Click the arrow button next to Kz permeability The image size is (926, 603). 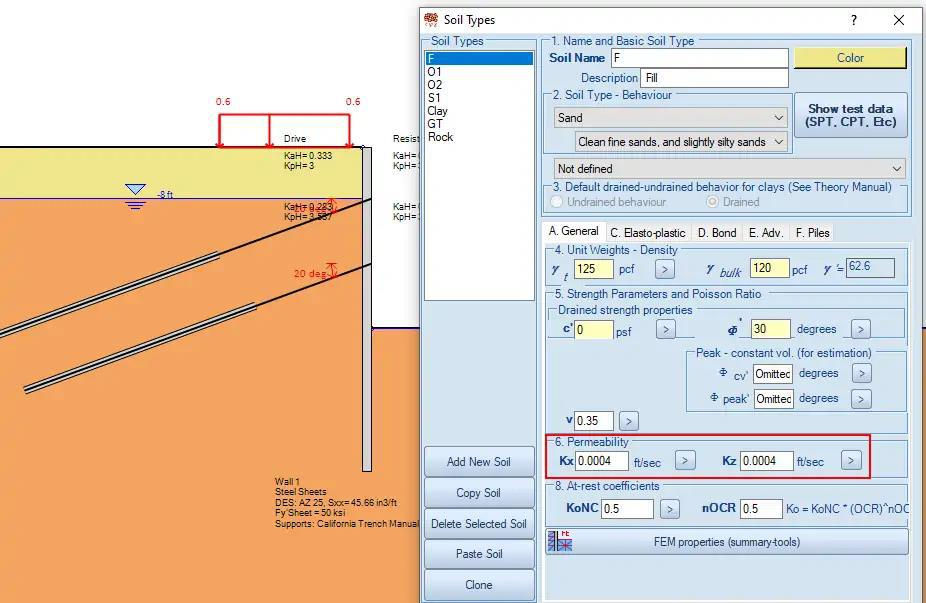pyautogui.click(x=851, y=460)
